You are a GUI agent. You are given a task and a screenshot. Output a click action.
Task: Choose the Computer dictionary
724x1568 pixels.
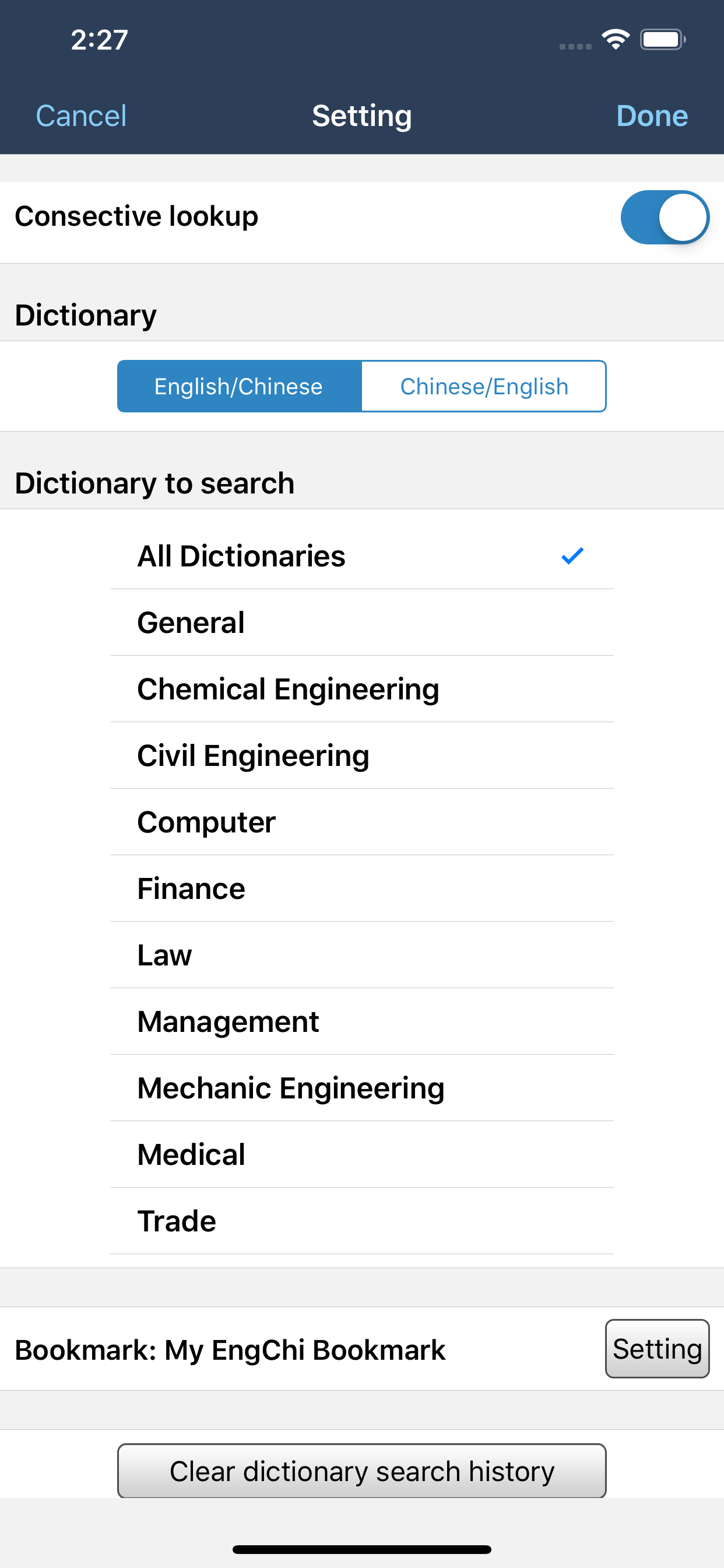coord(362,822)
